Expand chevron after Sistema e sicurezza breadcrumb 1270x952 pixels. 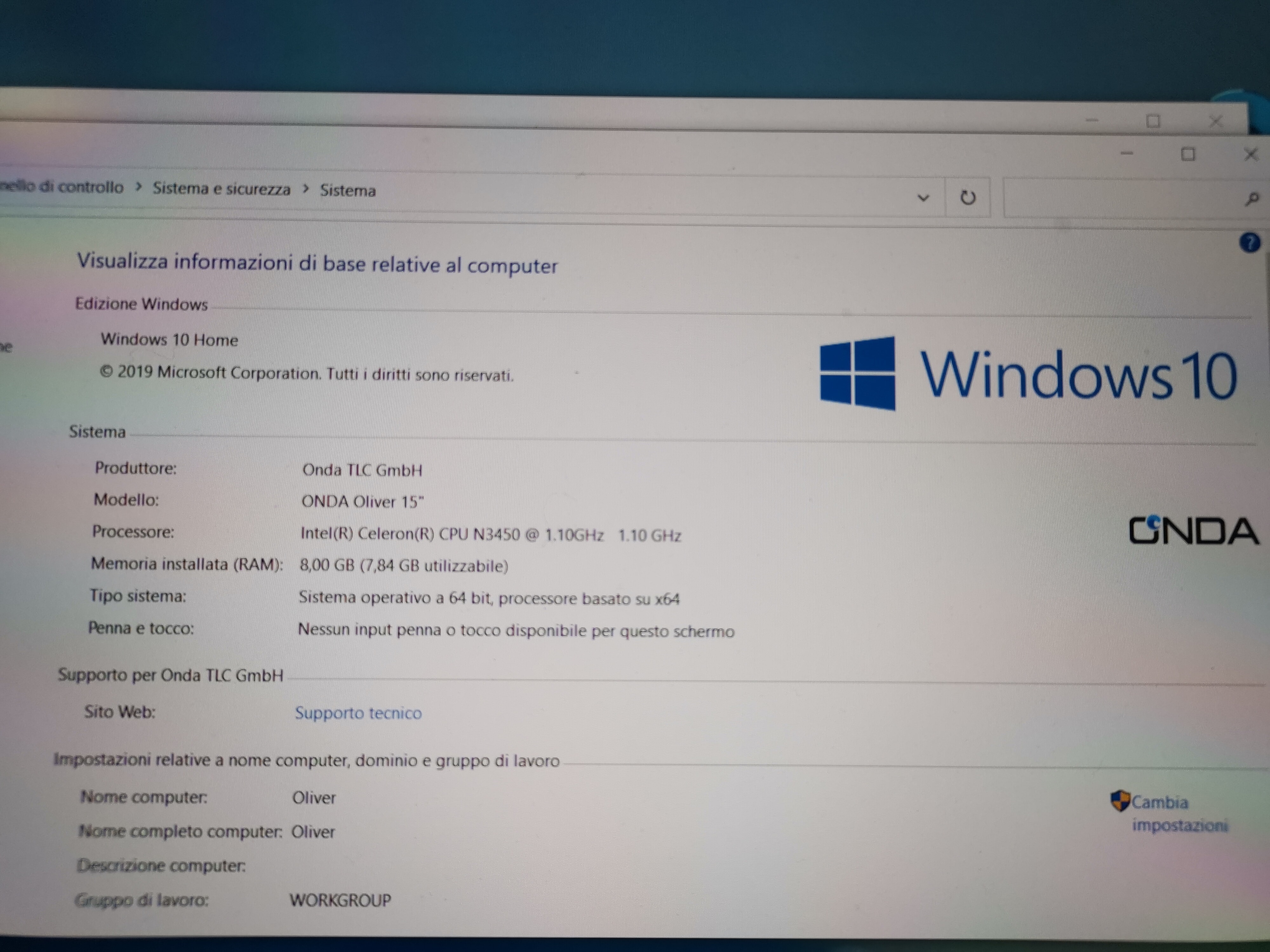(x=305, y=189)
